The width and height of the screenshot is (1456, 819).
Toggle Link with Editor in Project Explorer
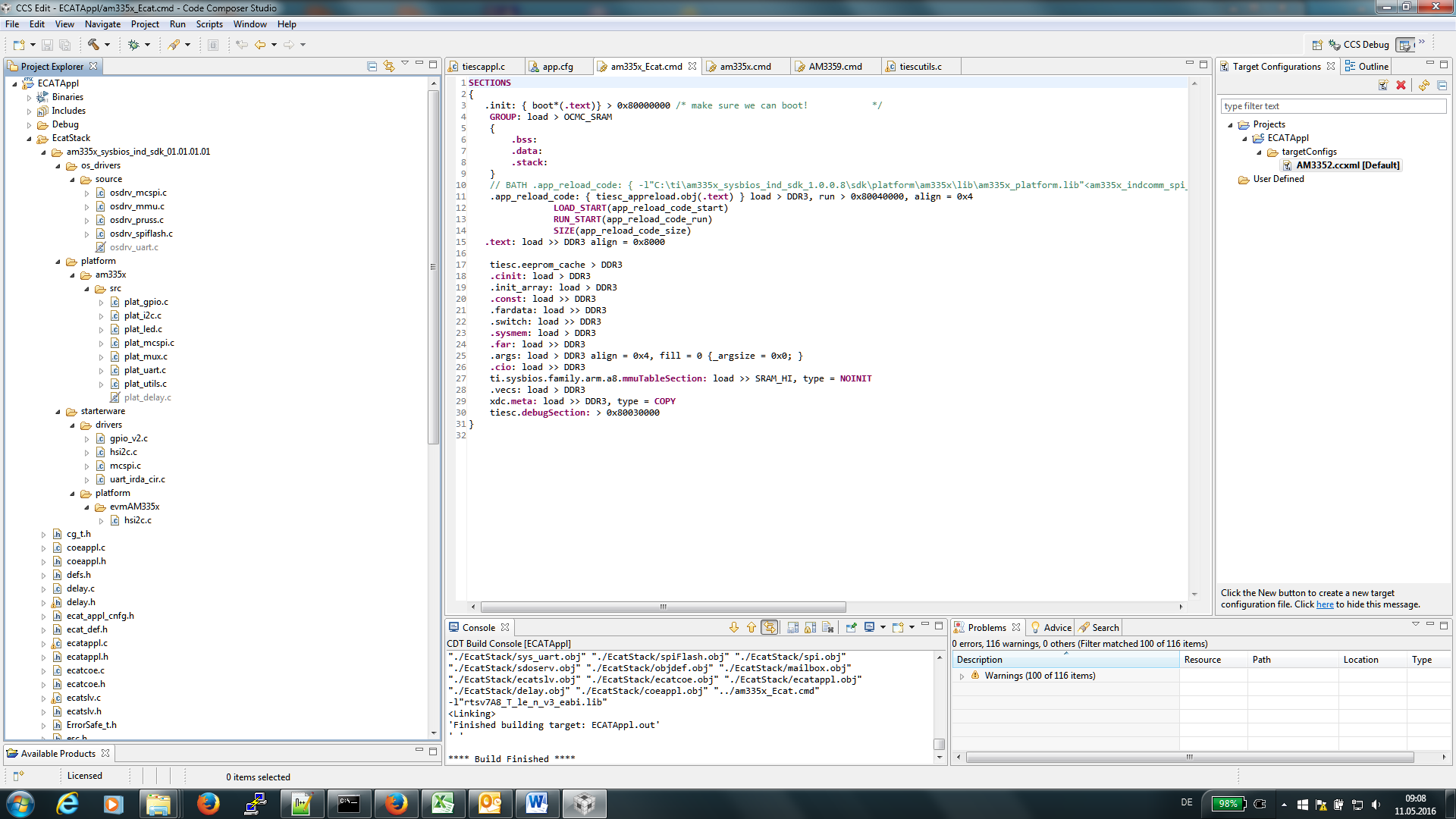(389, 66)
